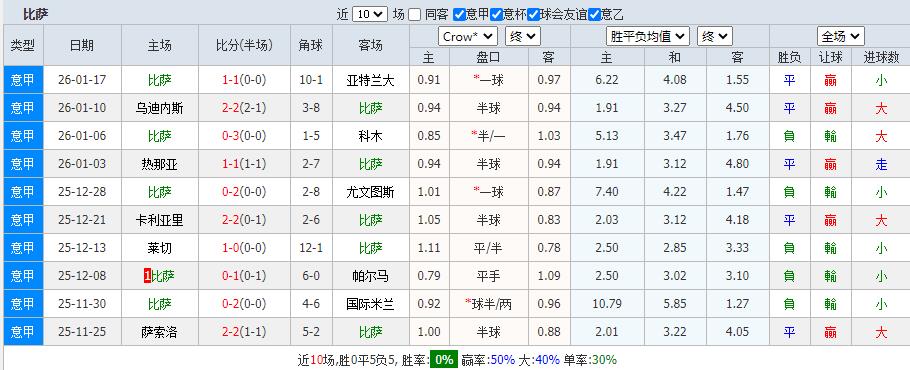Click the 0% win rate badge
Screen dimensions: 910x370
click(x=444, y=360)
